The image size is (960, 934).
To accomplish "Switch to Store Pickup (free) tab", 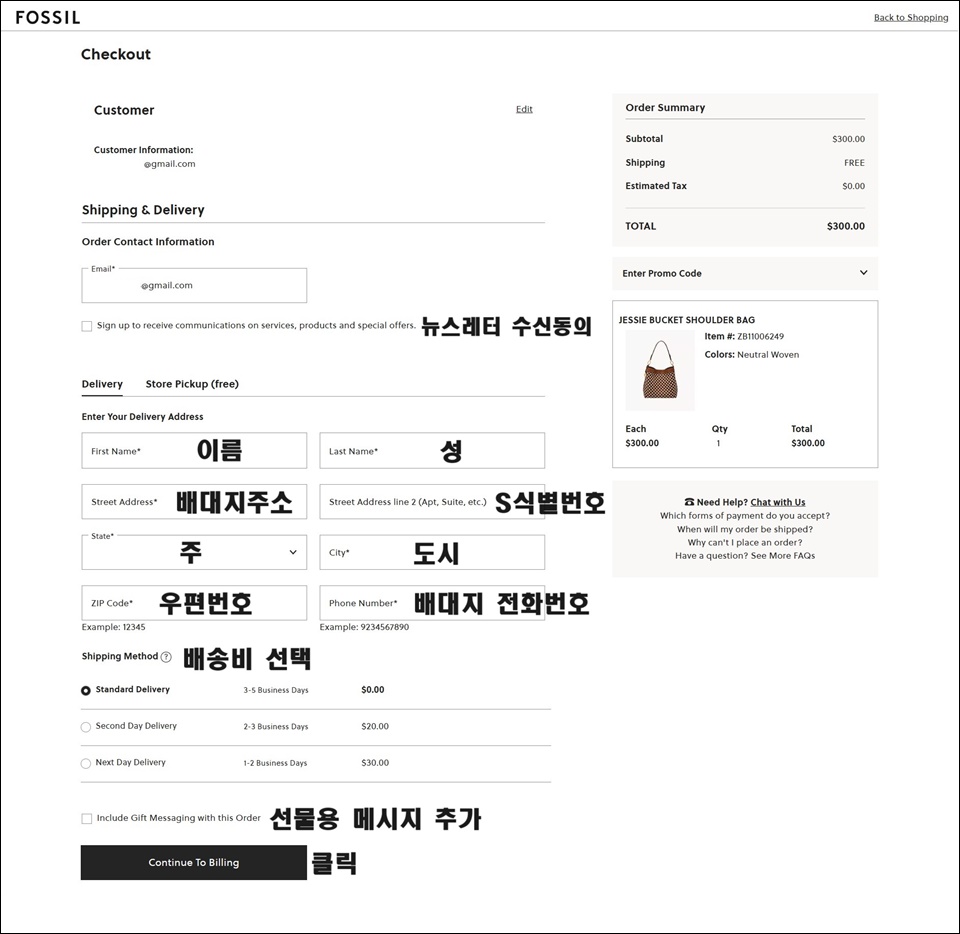I will pos(192,384).
